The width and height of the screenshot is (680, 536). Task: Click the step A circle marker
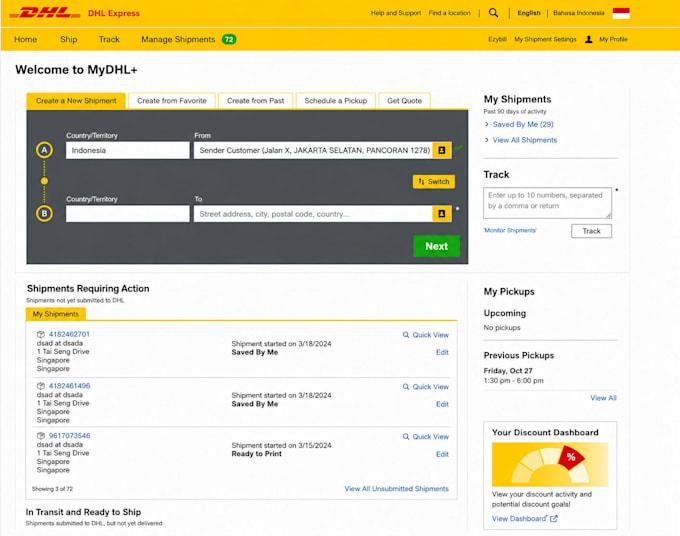click(x=44, y=150)
